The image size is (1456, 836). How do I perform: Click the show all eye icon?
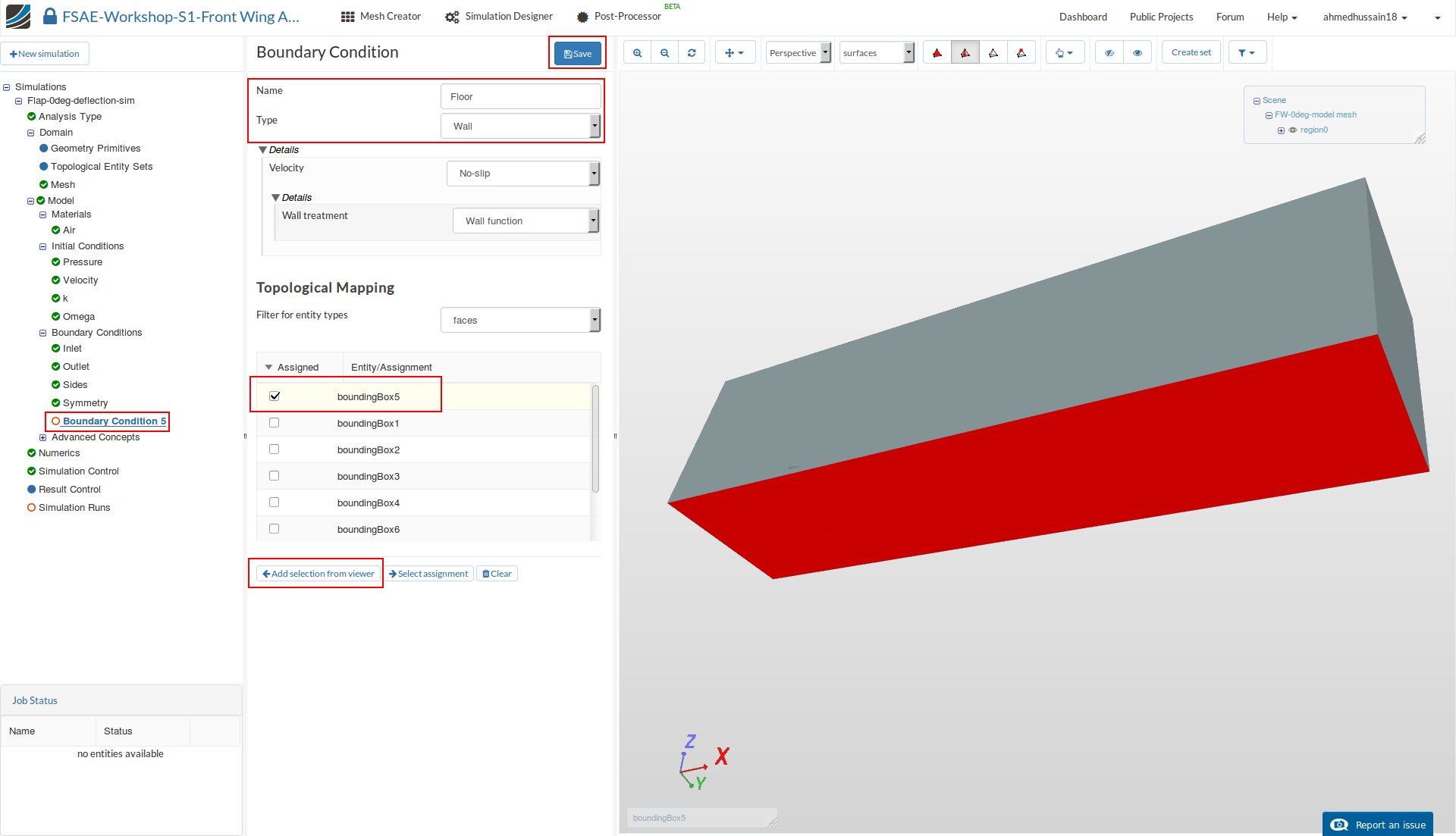pyautogui.click(x=1137, y=53)
